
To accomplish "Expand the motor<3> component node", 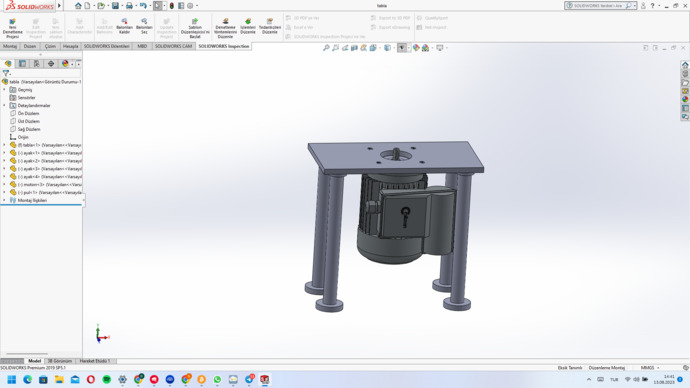I will (4, 184).
